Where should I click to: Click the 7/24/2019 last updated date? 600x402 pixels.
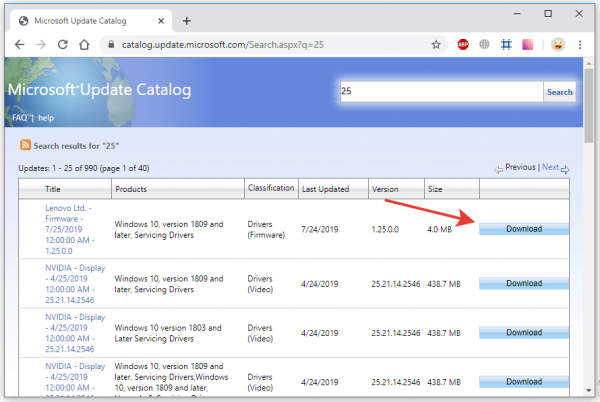320,229
